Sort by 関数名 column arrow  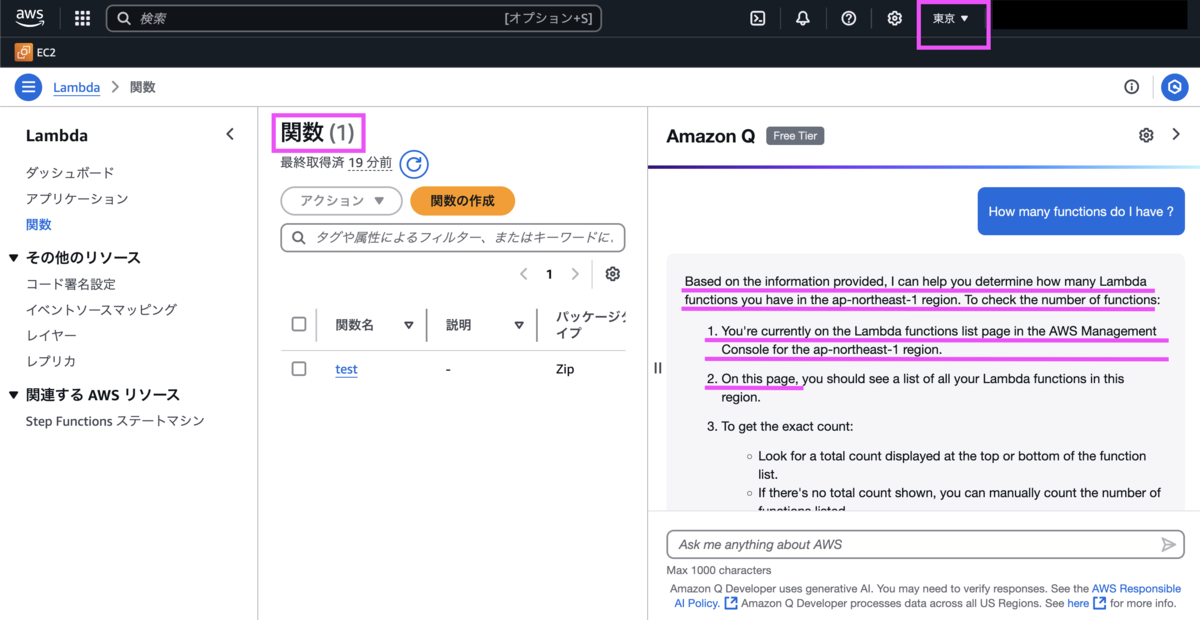(x=409, y=325)
